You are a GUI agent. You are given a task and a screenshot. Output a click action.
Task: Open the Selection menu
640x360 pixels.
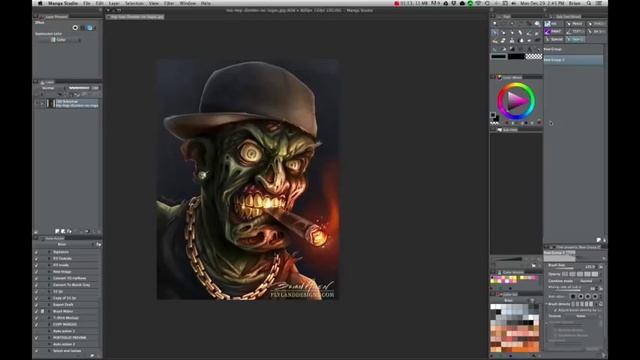[134, 3]
